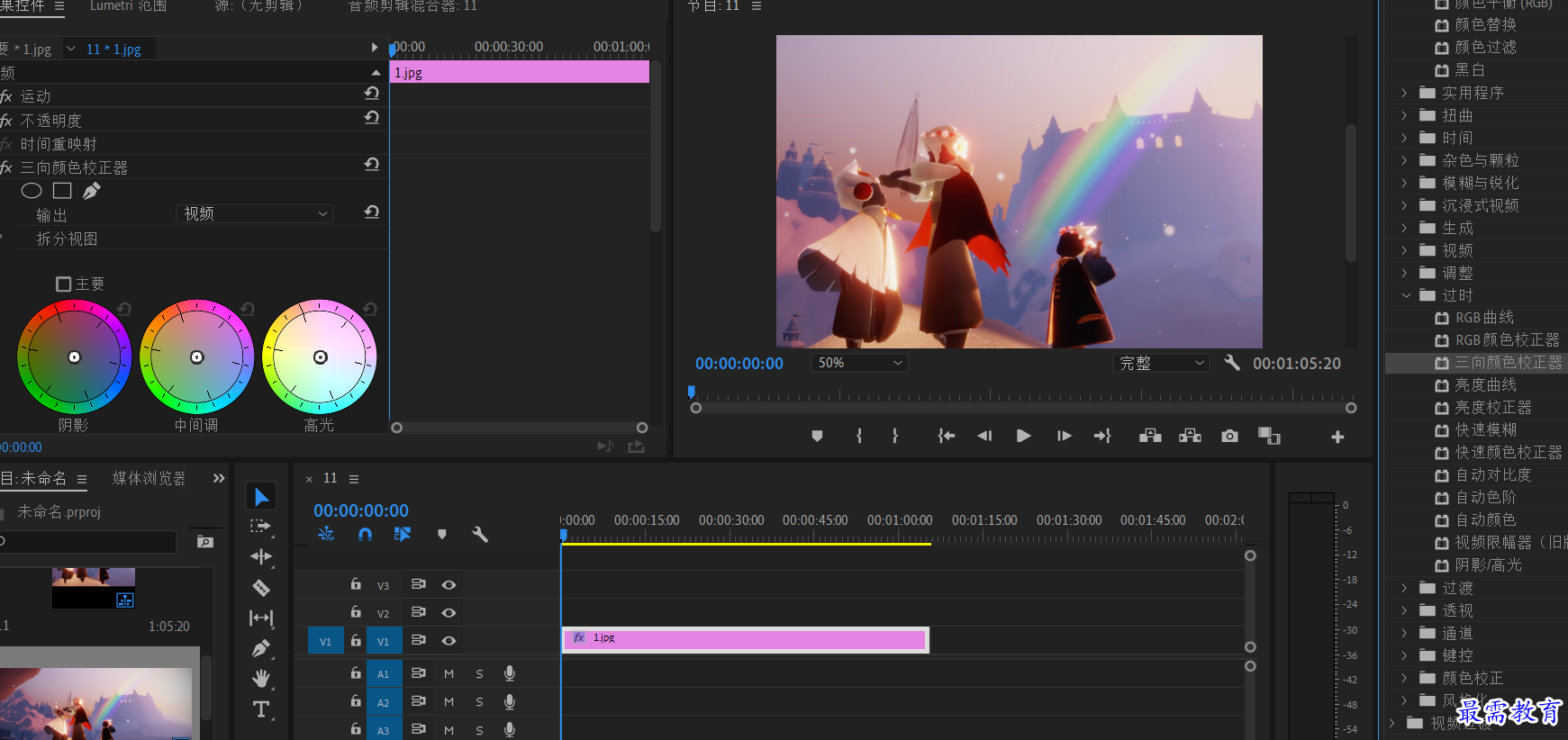Open the sequence 11 timeline panel menu

(x=354, y=479)
